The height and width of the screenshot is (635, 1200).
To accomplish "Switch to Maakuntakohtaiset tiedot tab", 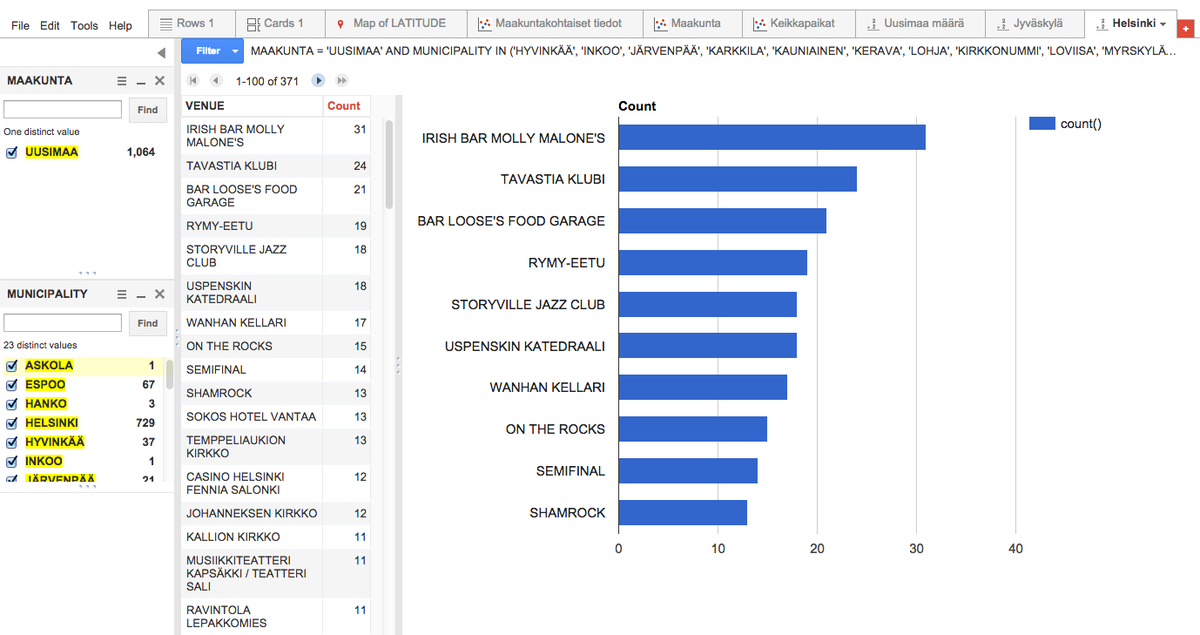I will [x=555, y=23].
